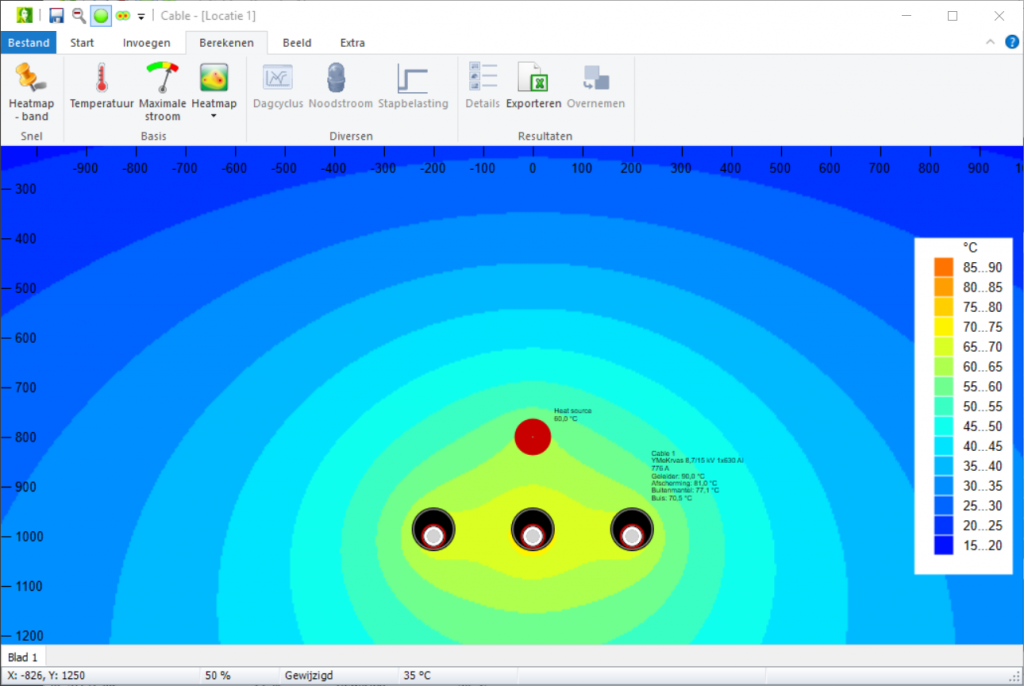Toggle the double-circle cable view in quick access toolbar

point(123,15)
